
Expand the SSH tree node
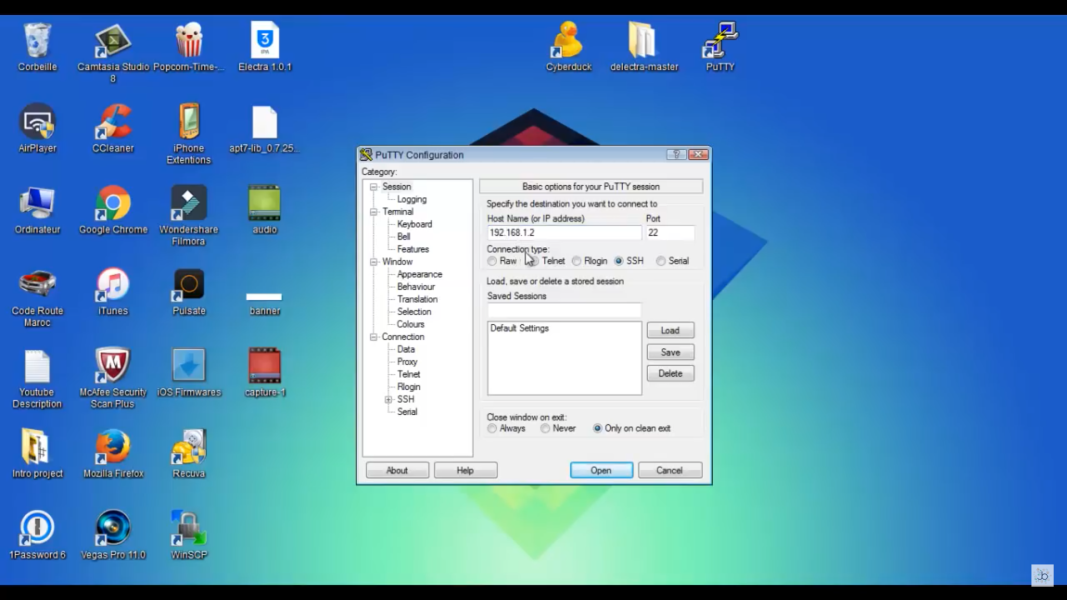pyautogui.click(x=388, y=400)
